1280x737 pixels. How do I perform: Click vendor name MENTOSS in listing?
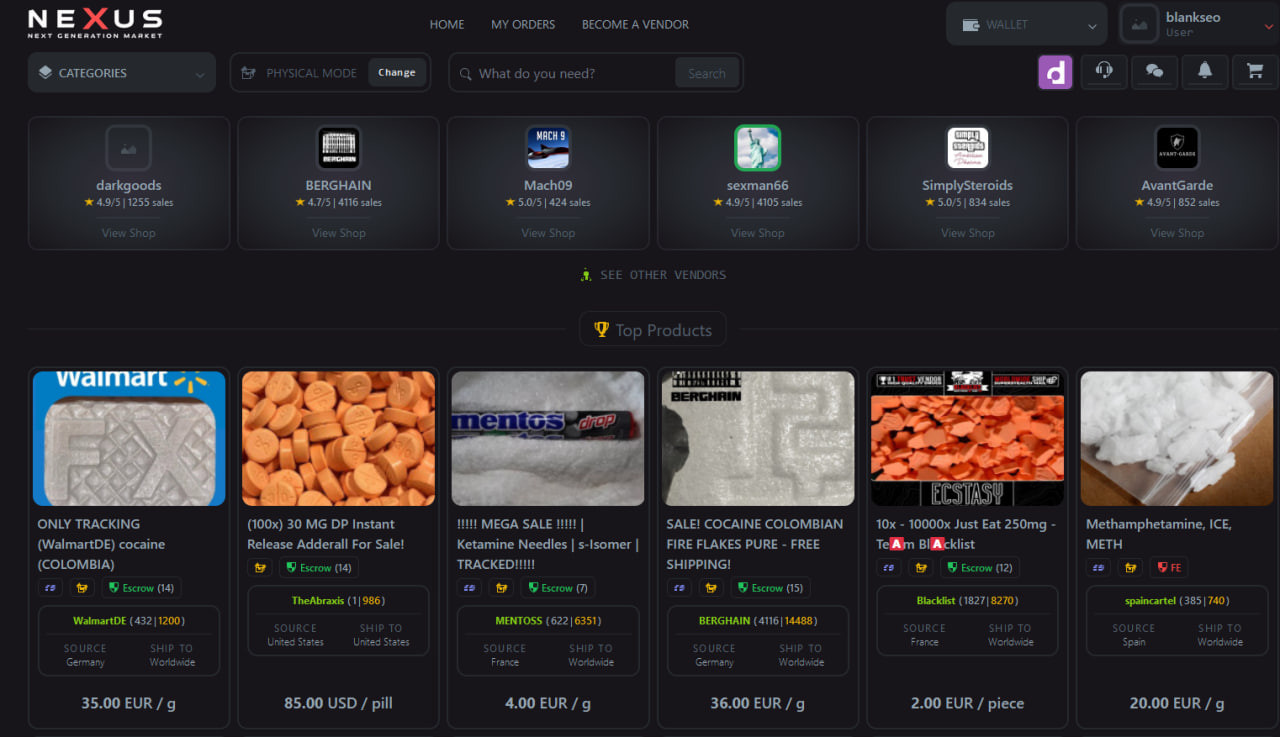click(519, 621)
